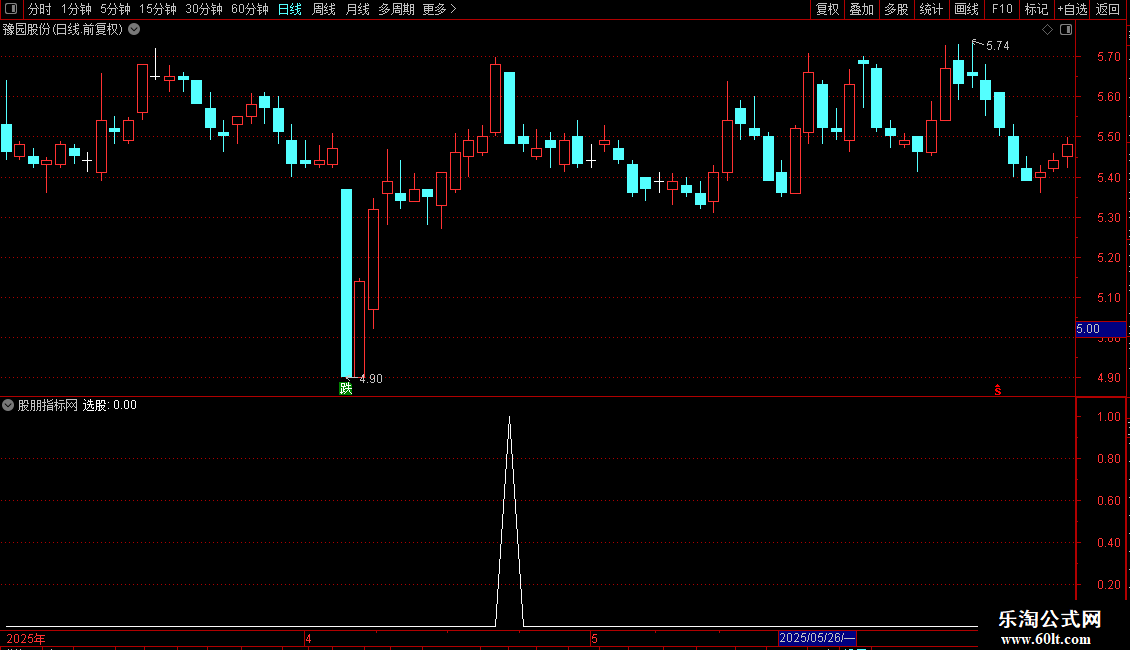Select the 30分钟 period tab
Screen dimensions: 1130x650
point(204,9)
